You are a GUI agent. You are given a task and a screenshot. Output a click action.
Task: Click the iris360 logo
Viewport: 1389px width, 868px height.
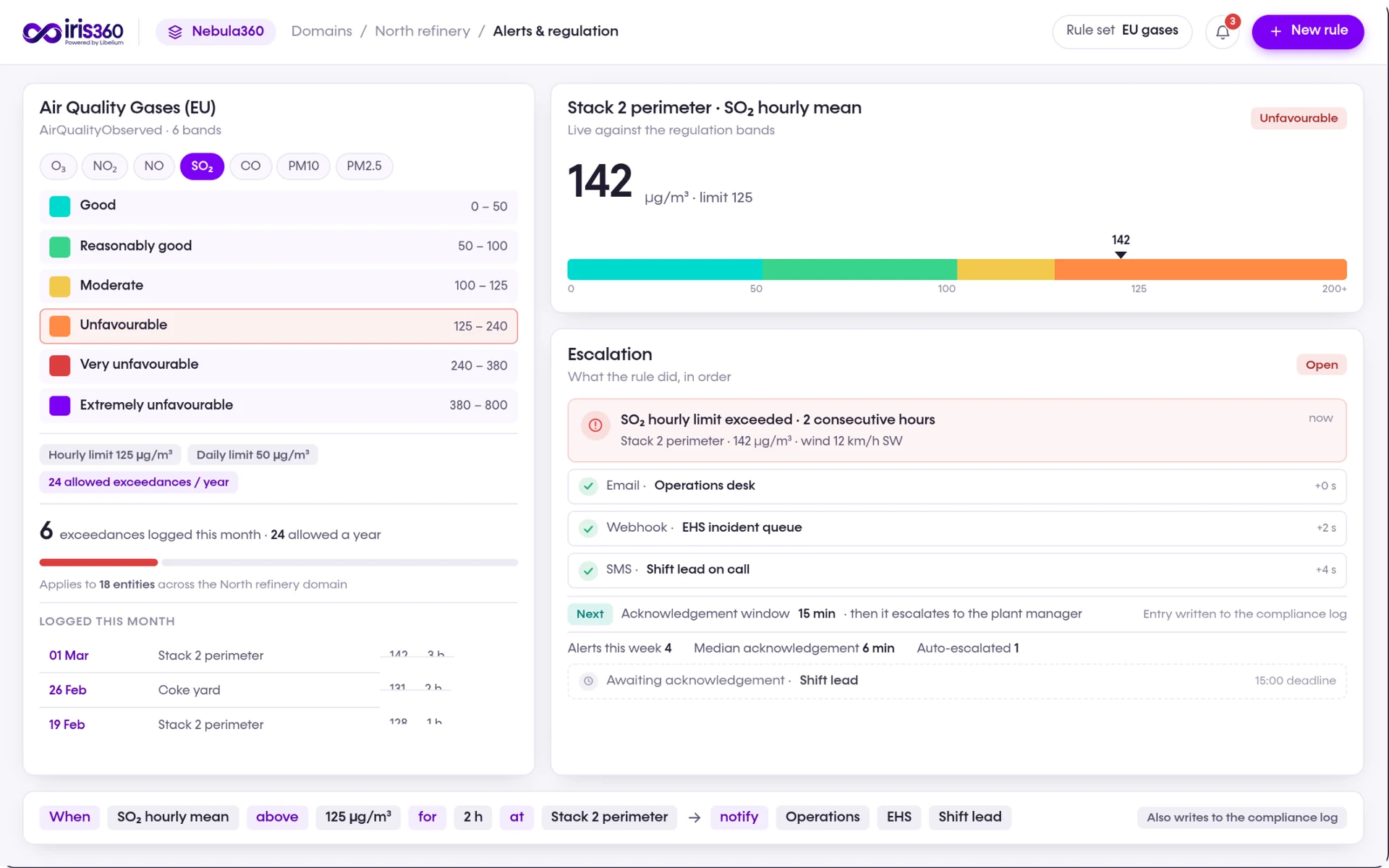[x=73, y=32]
